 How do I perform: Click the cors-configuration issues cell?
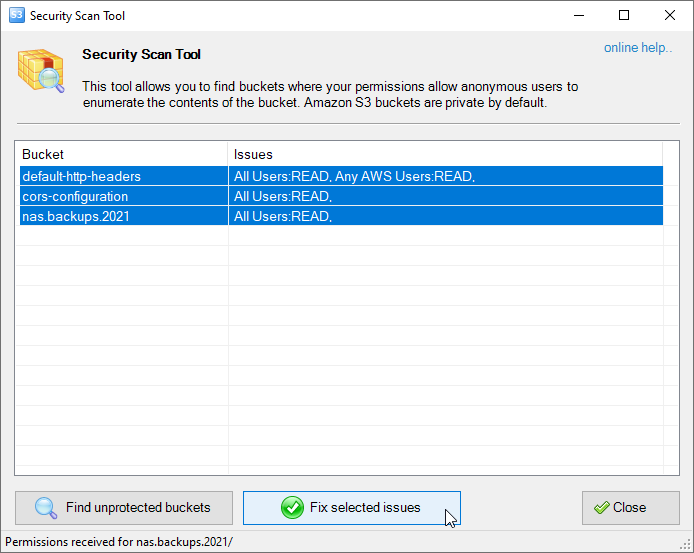point(446,196)
